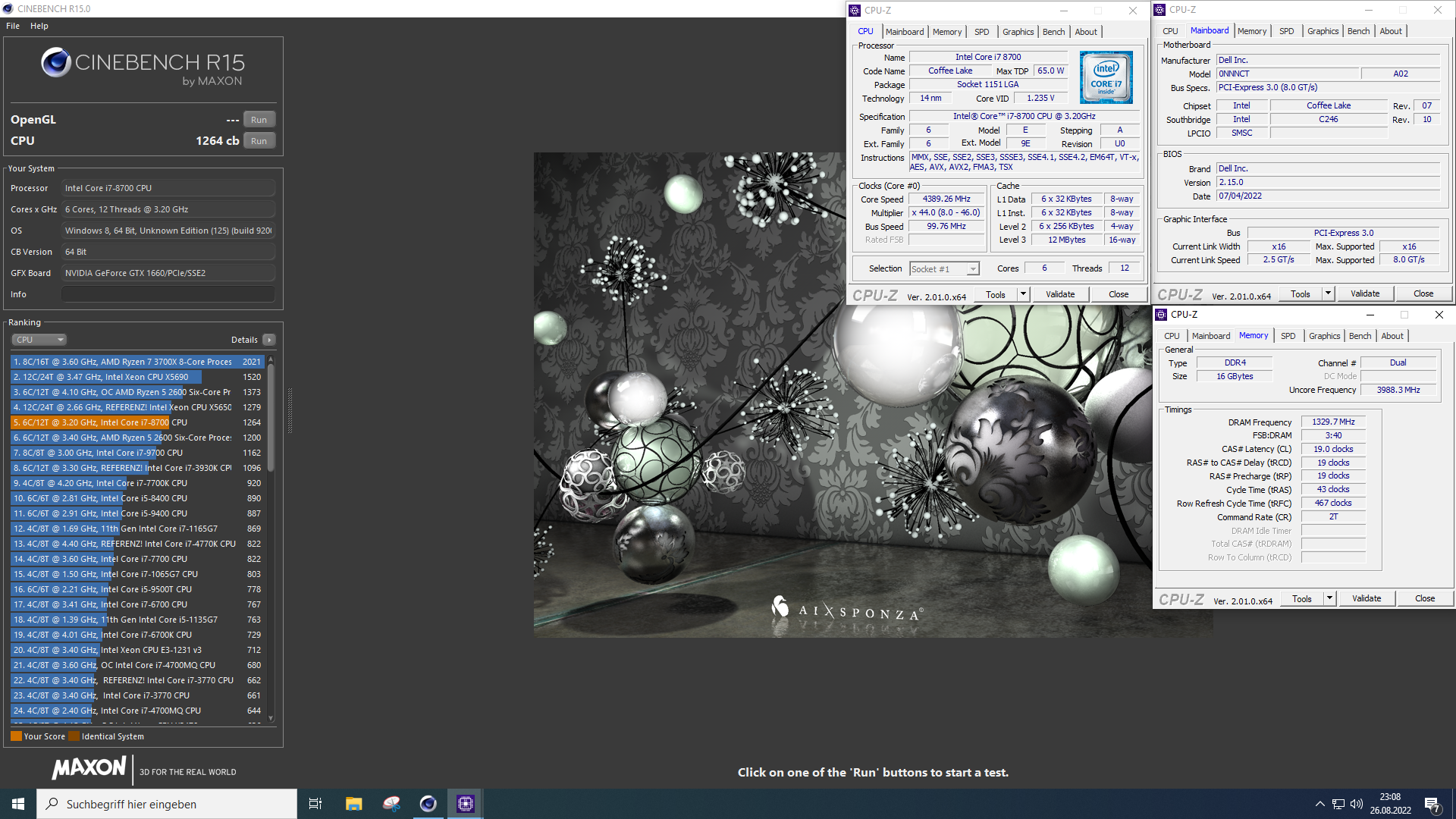Open the clock showing 23:08

[x=1390, y=804]
